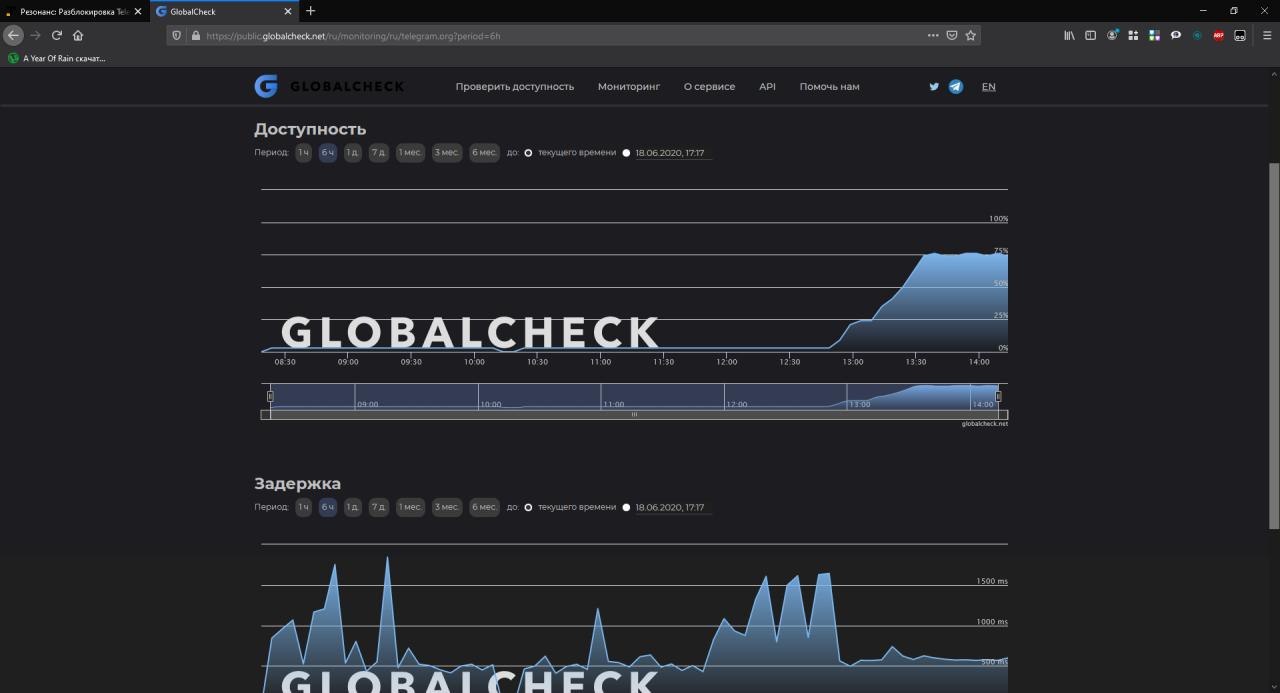The width and height of the screenshot is (1280, 693).
Task: Click left handle of chart range navigator
Action: (270, 396)
